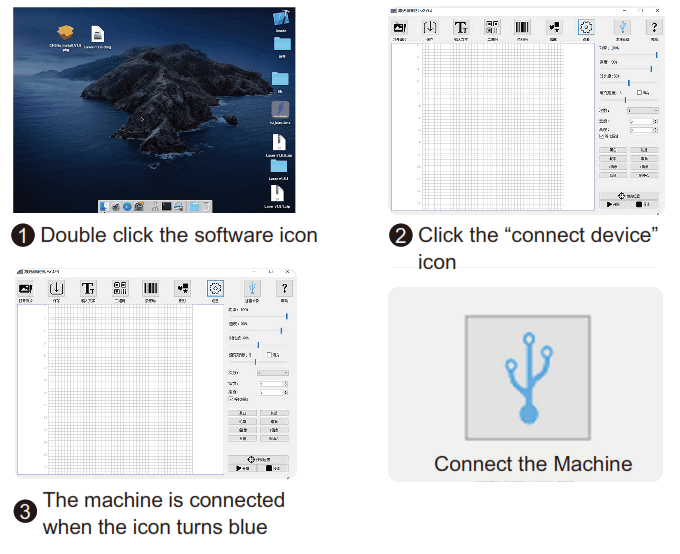Click the blue USB icon in step 3 window
Viewport: 680px width, 554px height.
tap(252, 288)
